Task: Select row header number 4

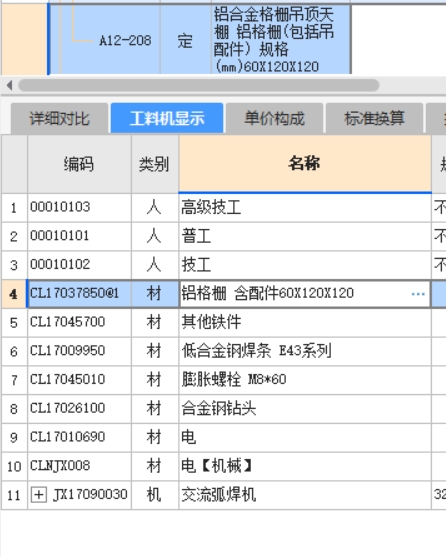Action: click(14, 294)
